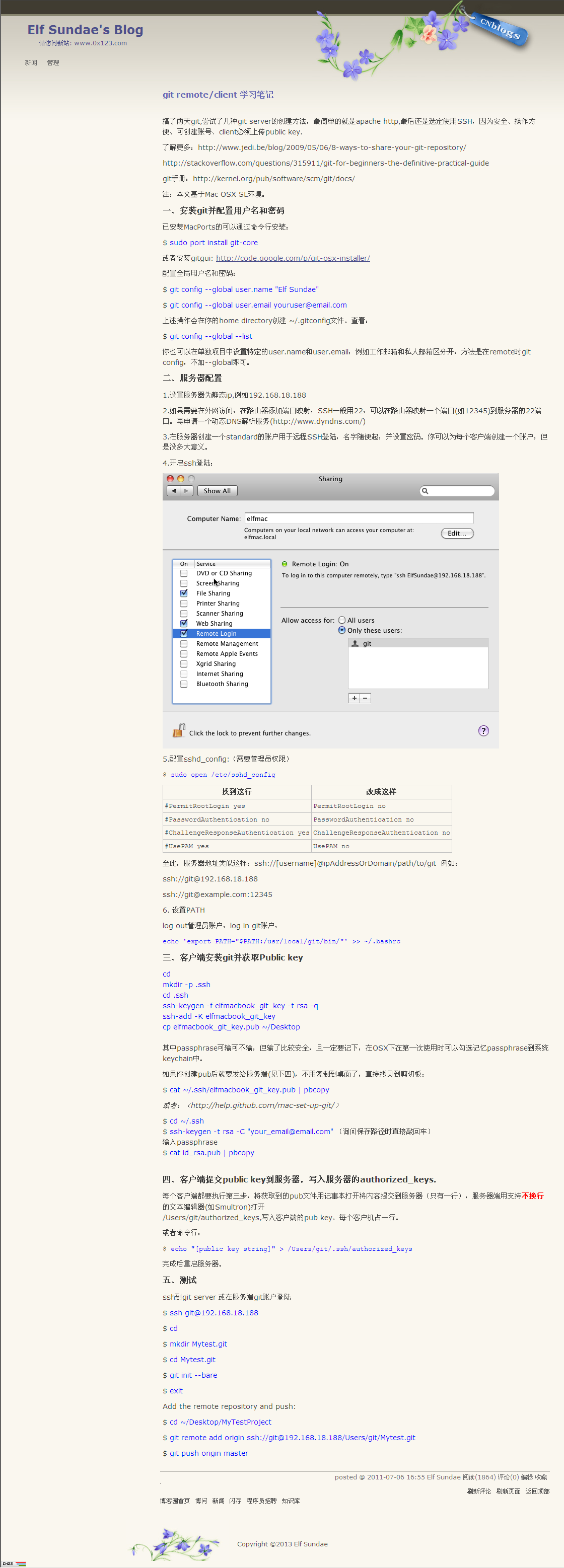Image resolution: width=564 pixels, height=1568 pixels.
Task: Open the git-osx-installer Google Code link
Action: 293,258
